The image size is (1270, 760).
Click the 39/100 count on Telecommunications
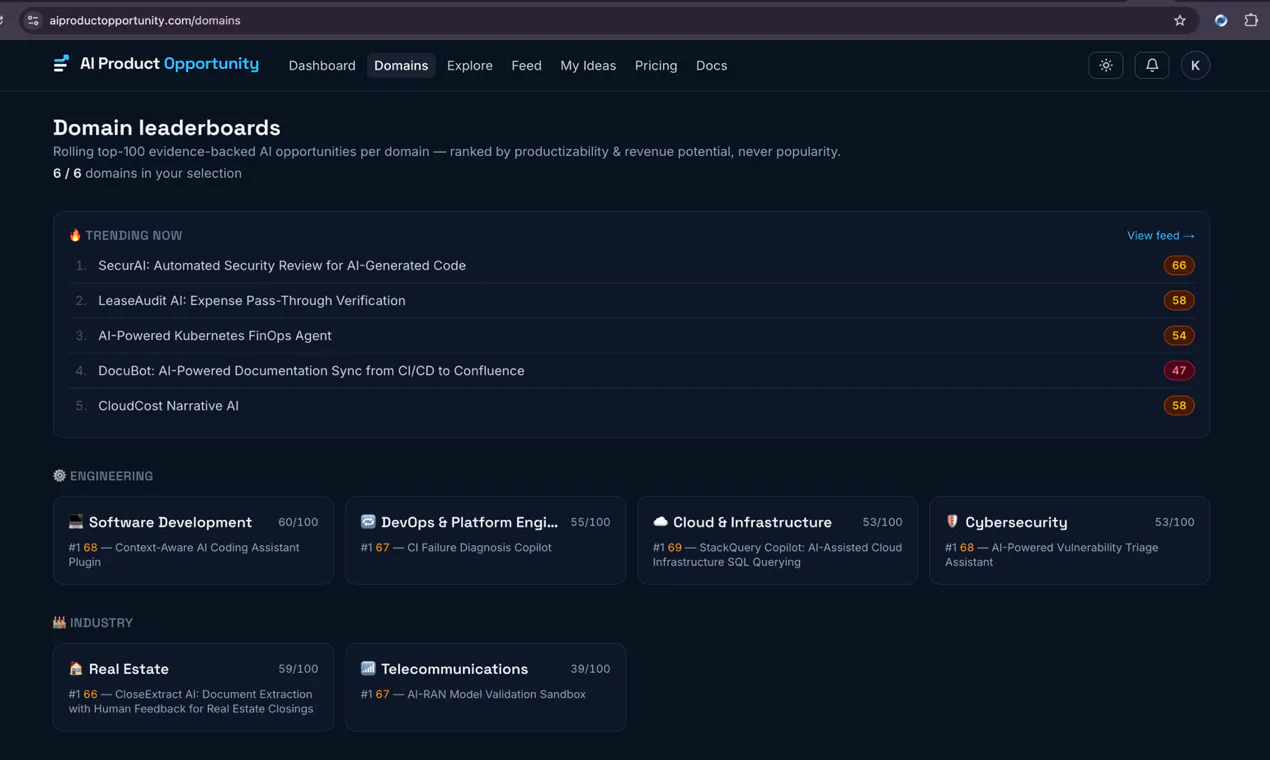(x=590, y=668)
